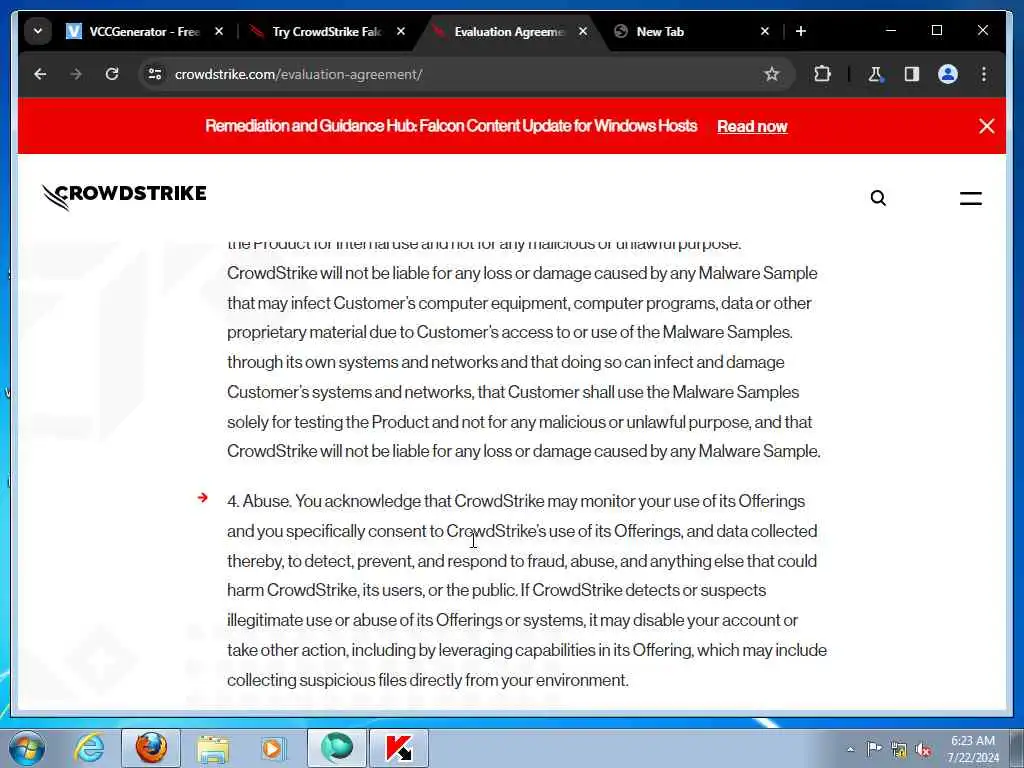This screenshot has width=1024, height=768.
Task: Open the CrowdStrike hamburger menu
Action: (x=970, y=199)
